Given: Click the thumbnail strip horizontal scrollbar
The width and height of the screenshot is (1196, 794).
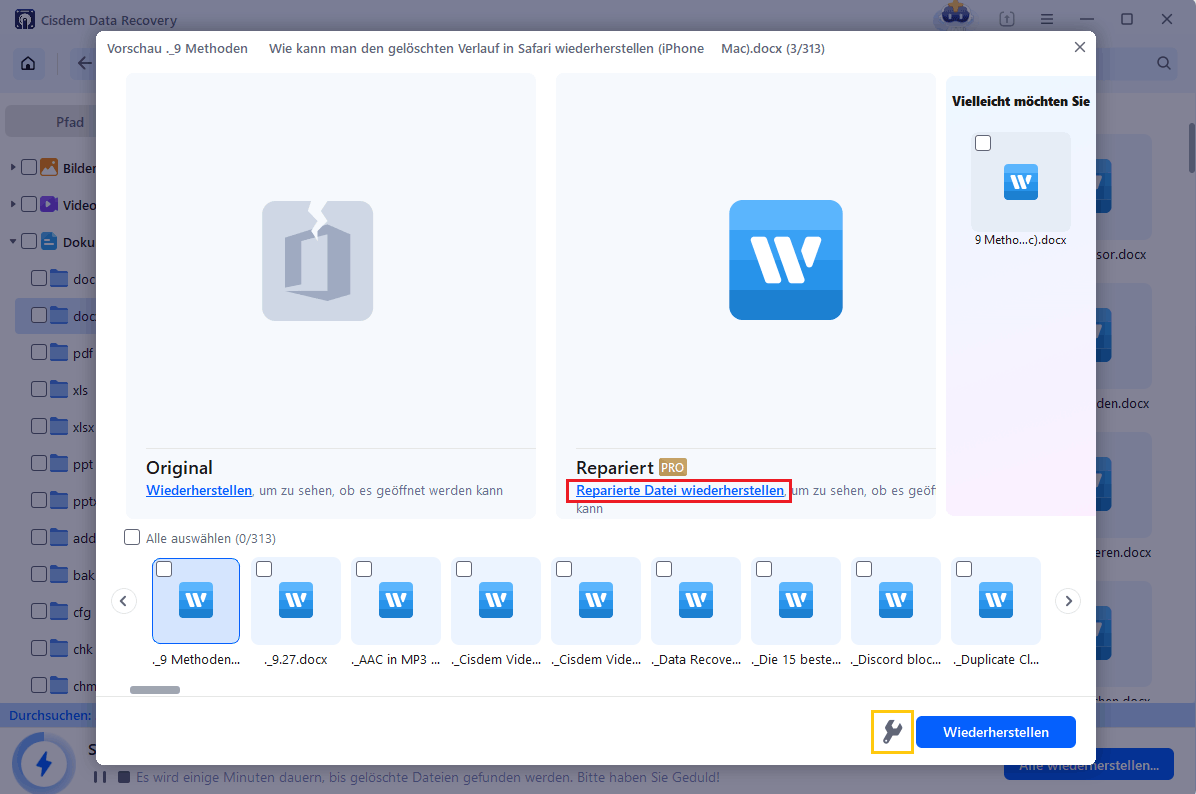Looking at the screenshot, I should pos(155,690).
